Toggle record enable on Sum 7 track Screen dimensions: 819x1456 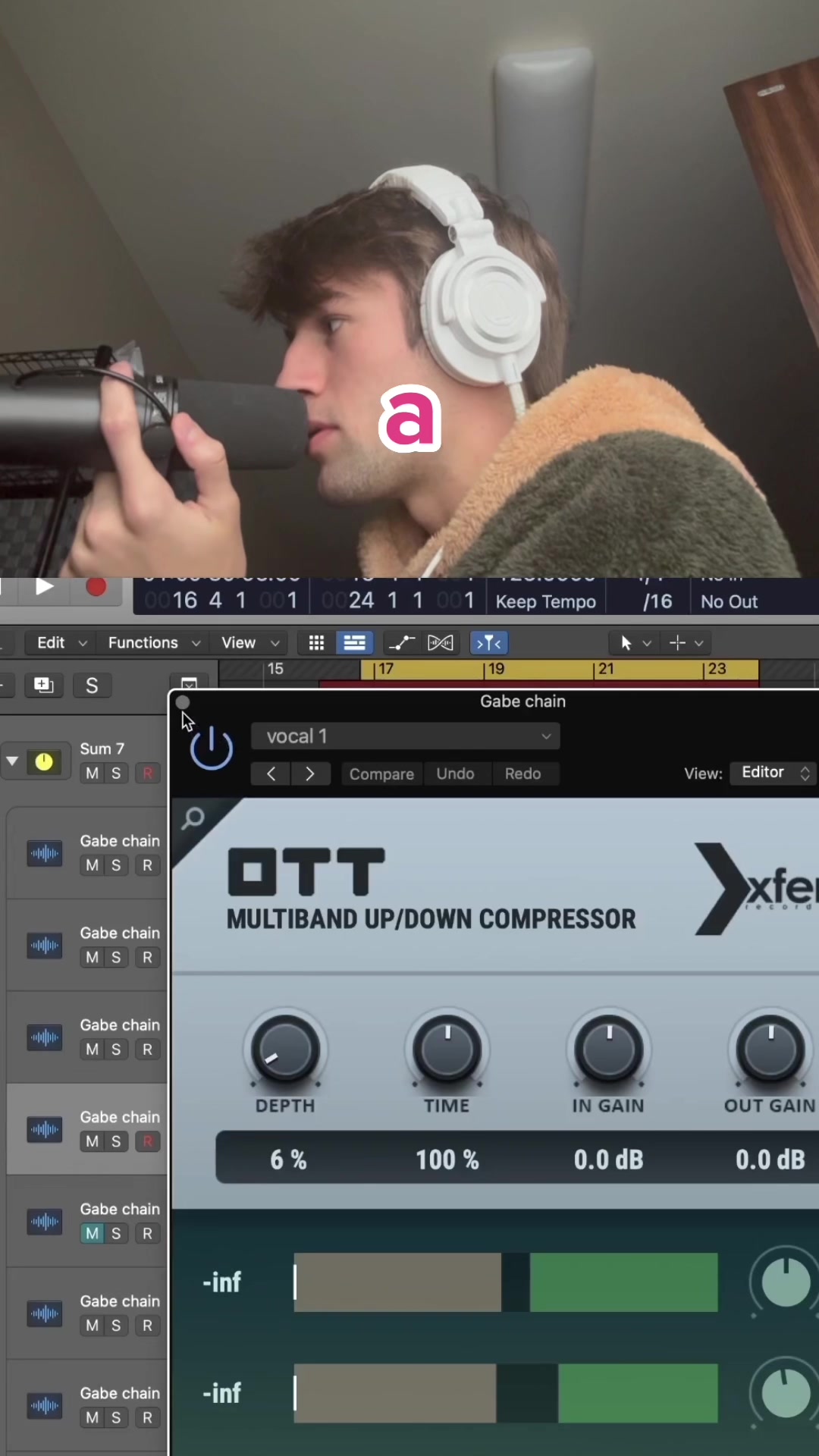pos(147,773)
